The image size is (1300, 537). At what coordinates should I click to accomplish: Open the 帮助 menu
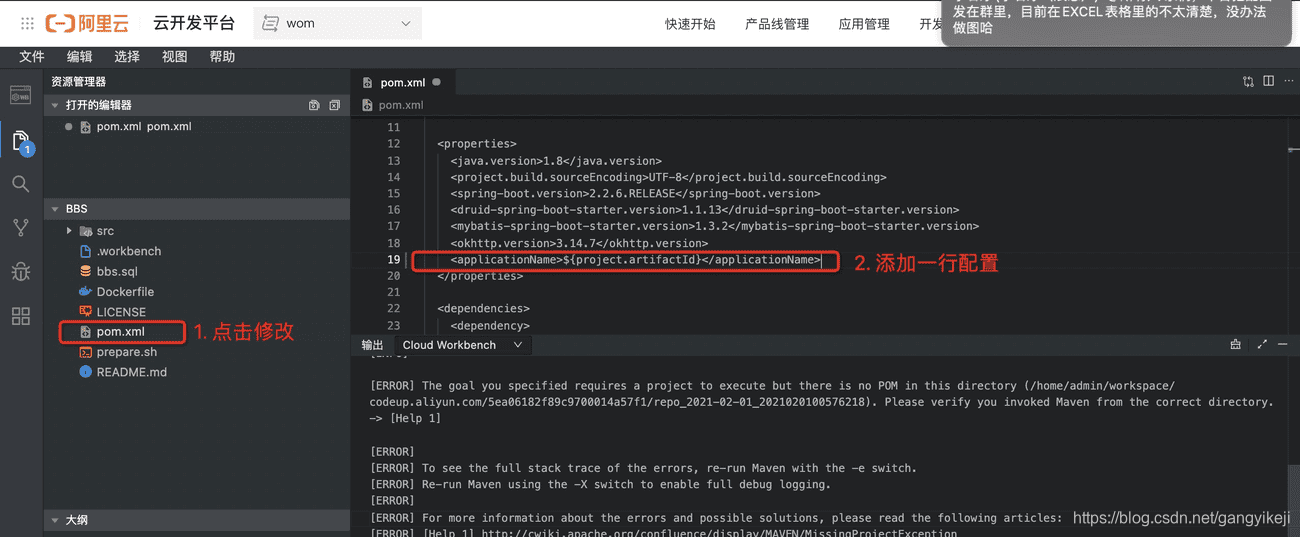pyautogui.click(x=222, y=57)
